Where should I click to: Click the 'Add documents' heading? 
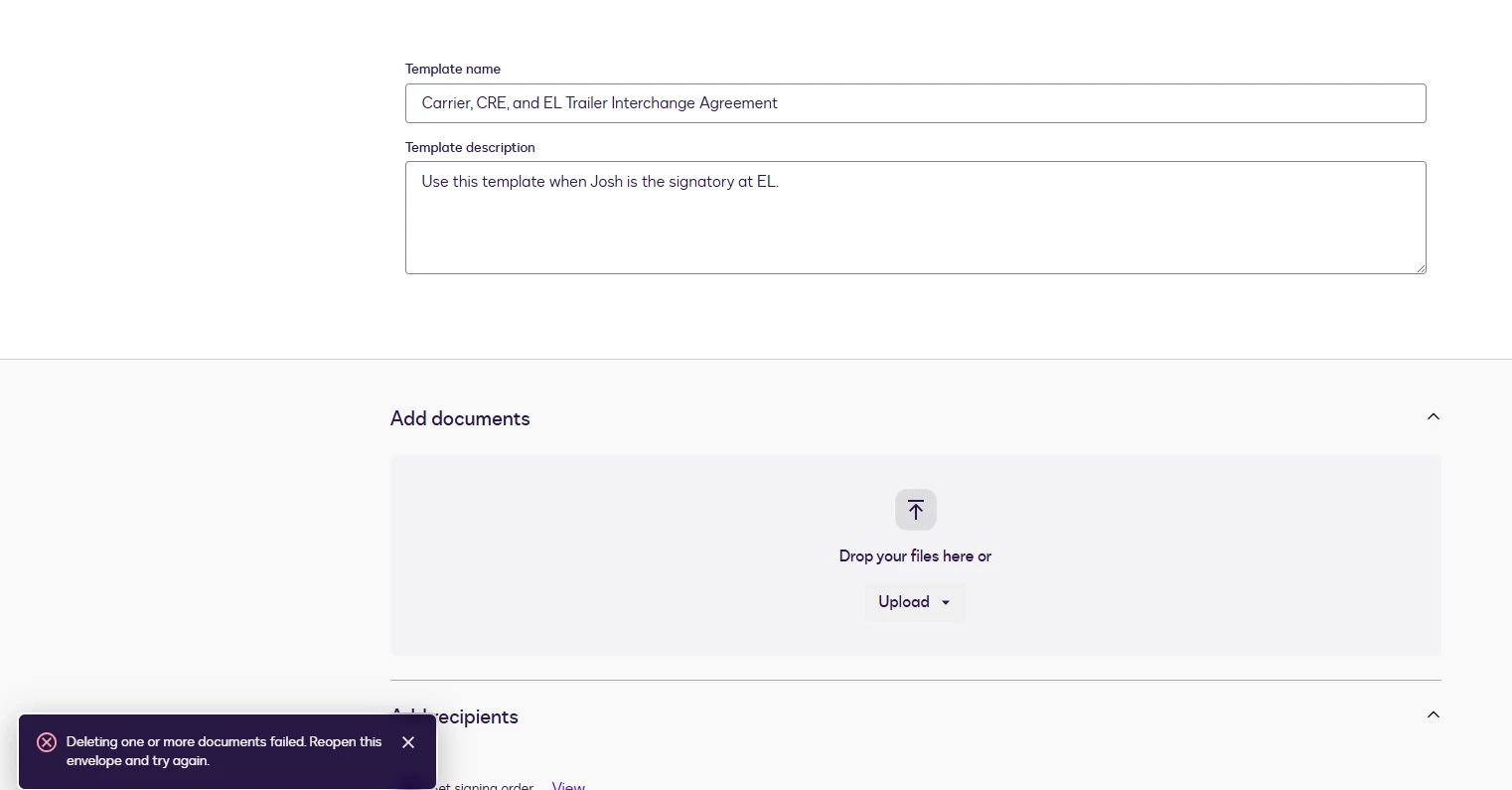pos(460,418)
